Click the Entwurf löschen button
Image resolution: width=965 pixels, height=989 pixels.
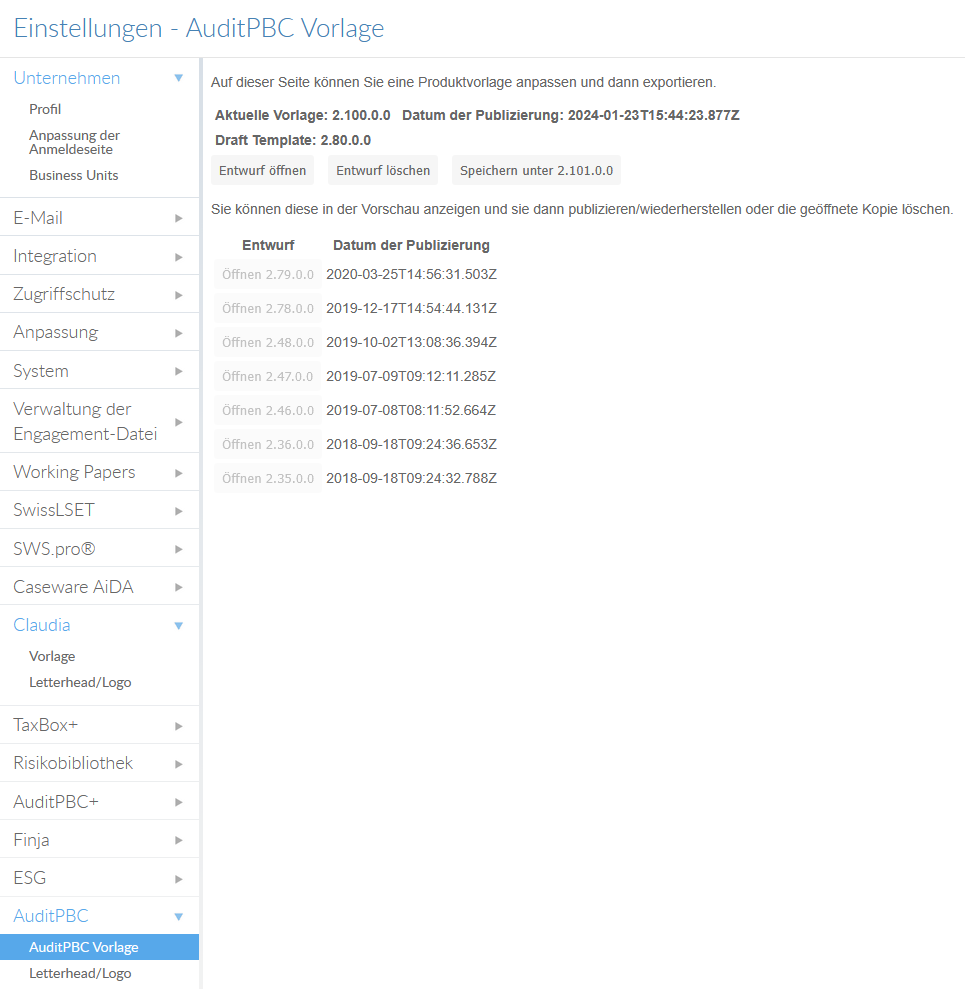tap(383, 170)
